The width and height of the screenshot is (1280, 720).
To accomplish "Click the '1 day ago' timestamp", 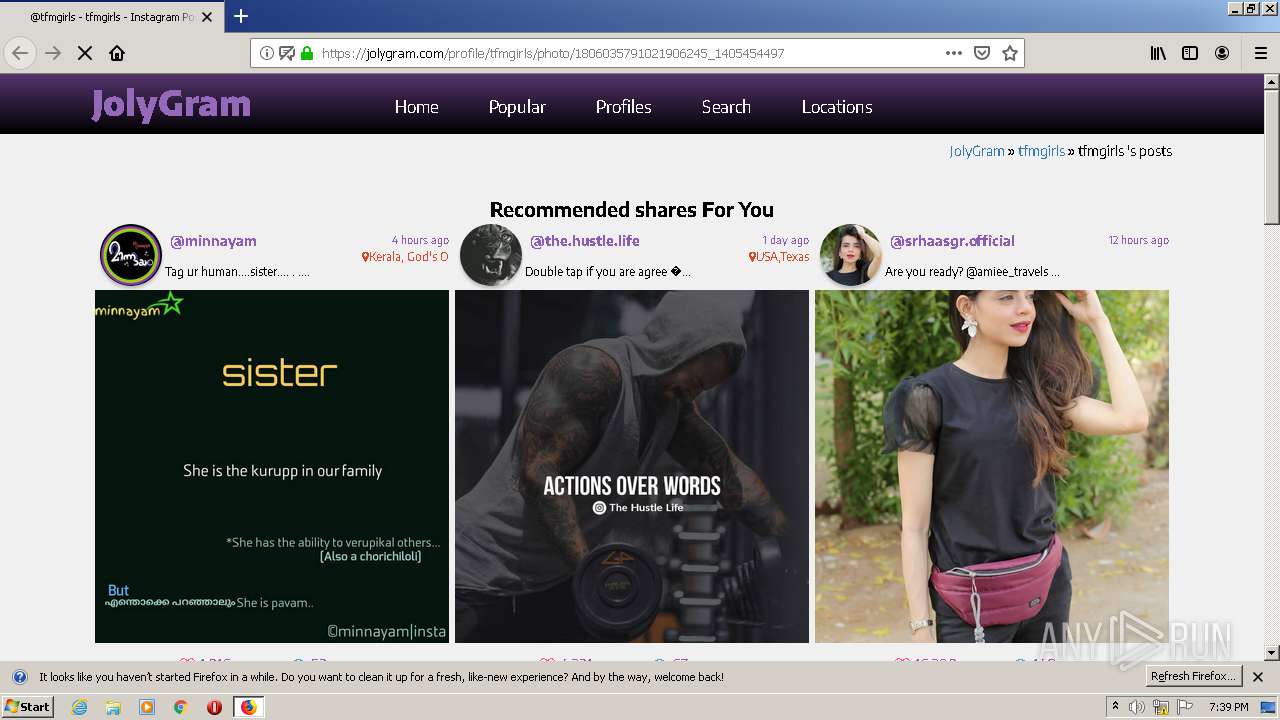I will (x=785, y=240).
